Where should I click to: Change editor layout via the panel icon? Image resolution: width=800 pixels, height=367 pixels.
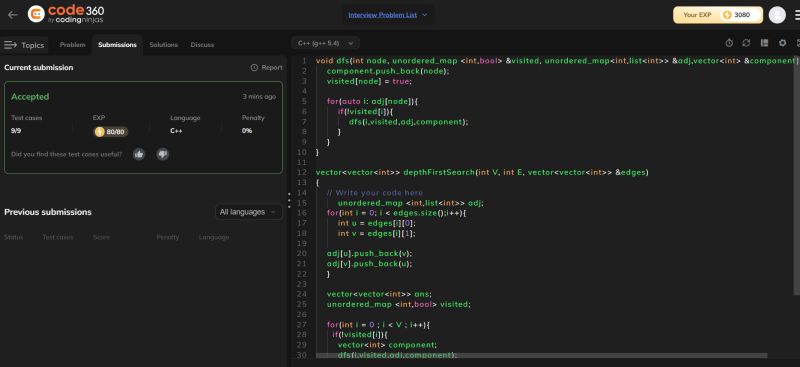point(764,43)
